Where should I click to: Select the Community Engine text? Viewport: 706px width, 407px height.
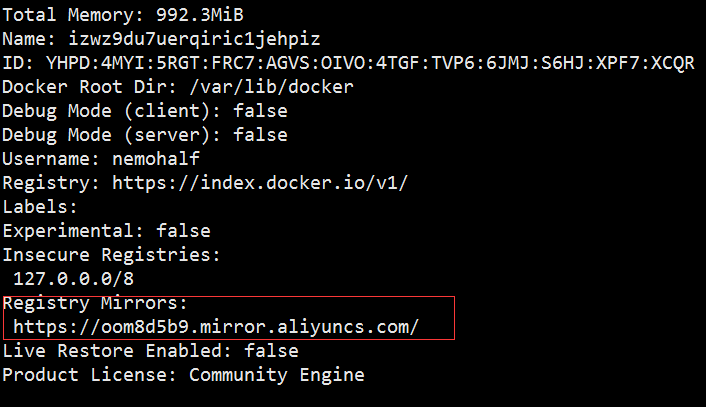(276, 375)
